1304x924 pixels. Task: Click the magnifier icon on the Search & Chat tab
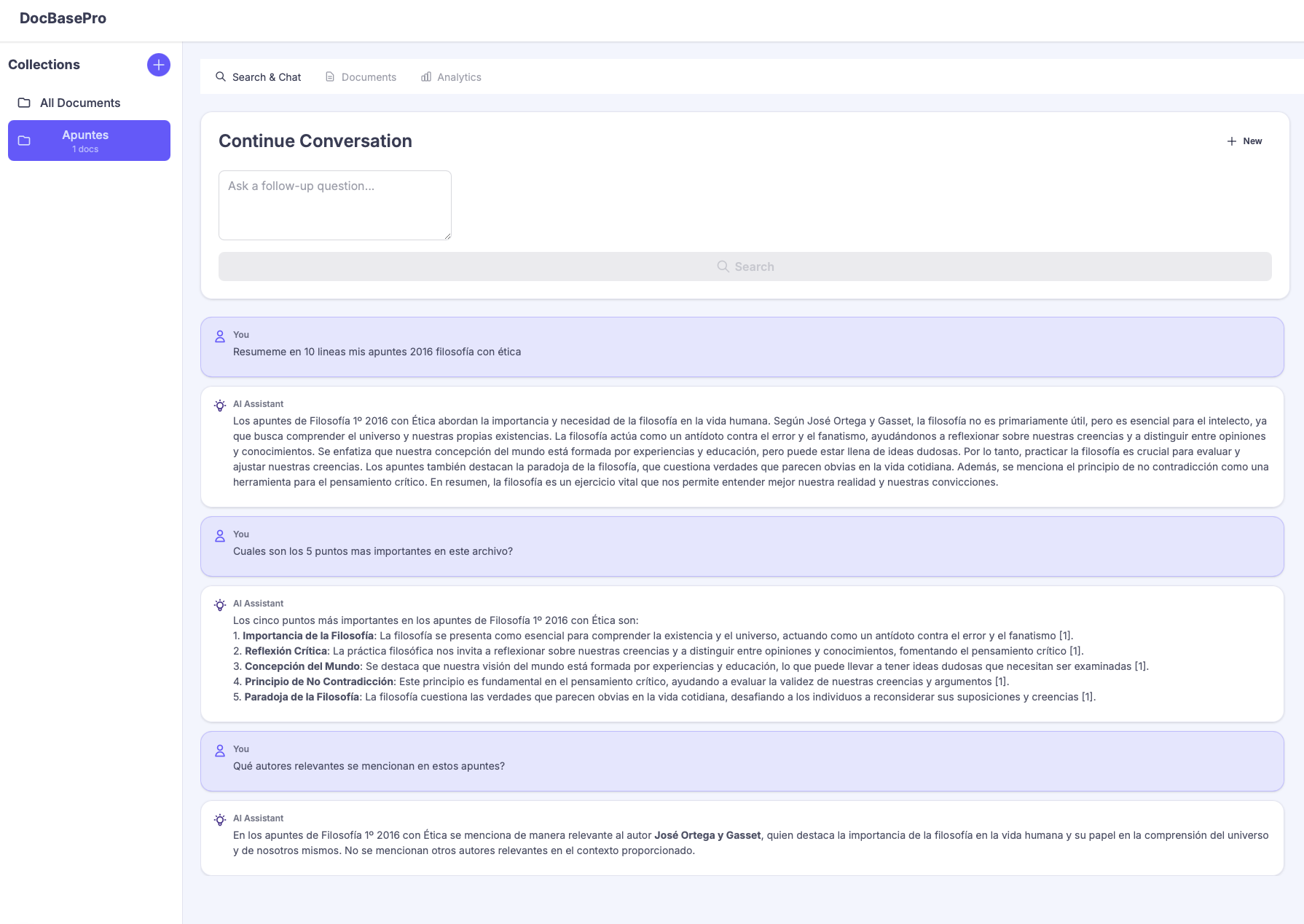[x=219, y=76]
